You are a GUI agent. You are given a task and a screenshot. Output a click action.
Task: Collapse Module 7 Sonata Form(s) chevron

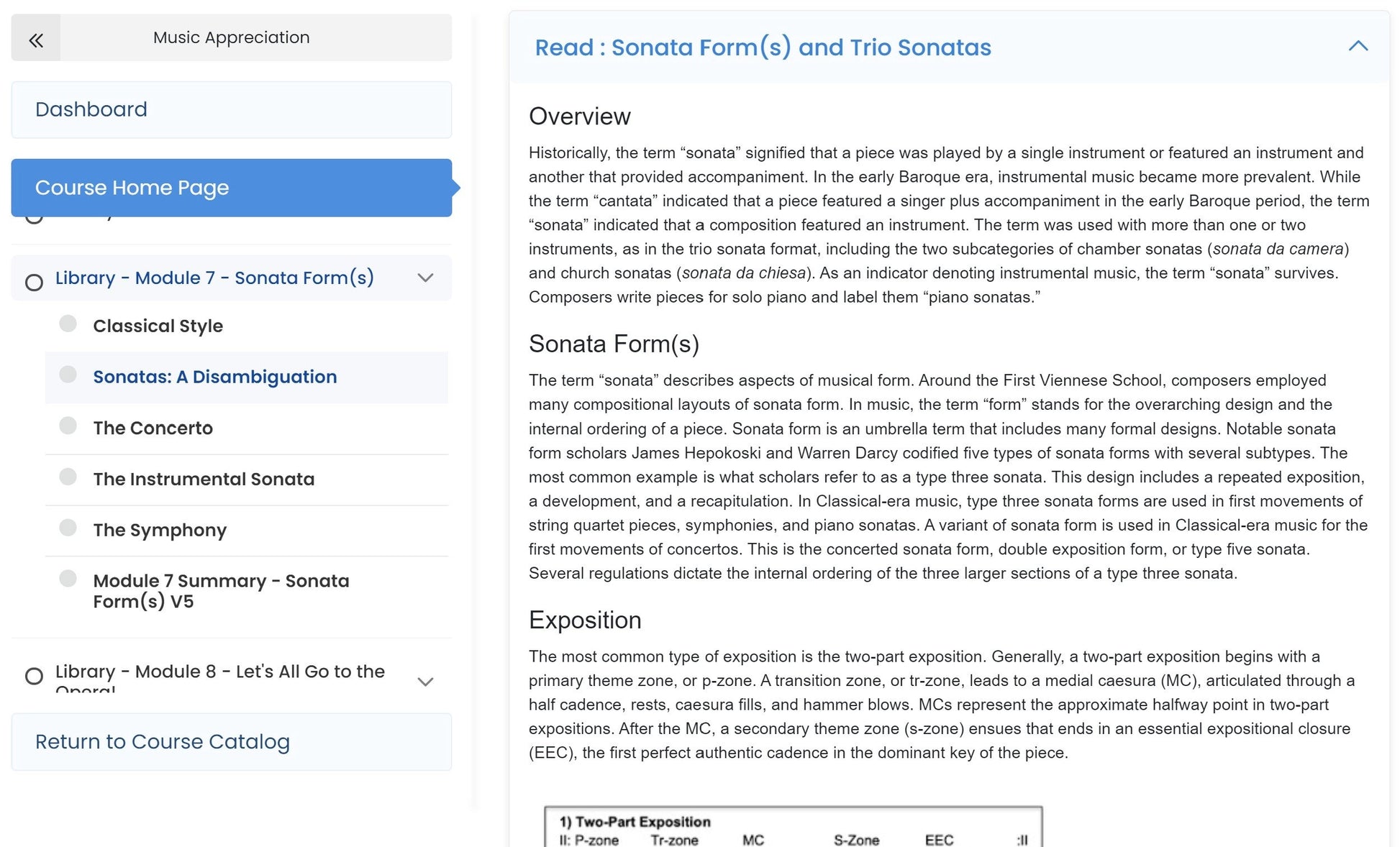pyautogui.click(x=425, y=278)
